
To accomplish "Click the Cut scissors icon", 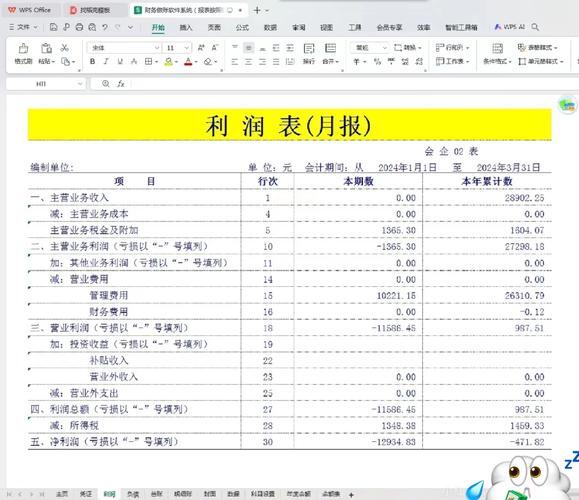I will coord(65,48).
